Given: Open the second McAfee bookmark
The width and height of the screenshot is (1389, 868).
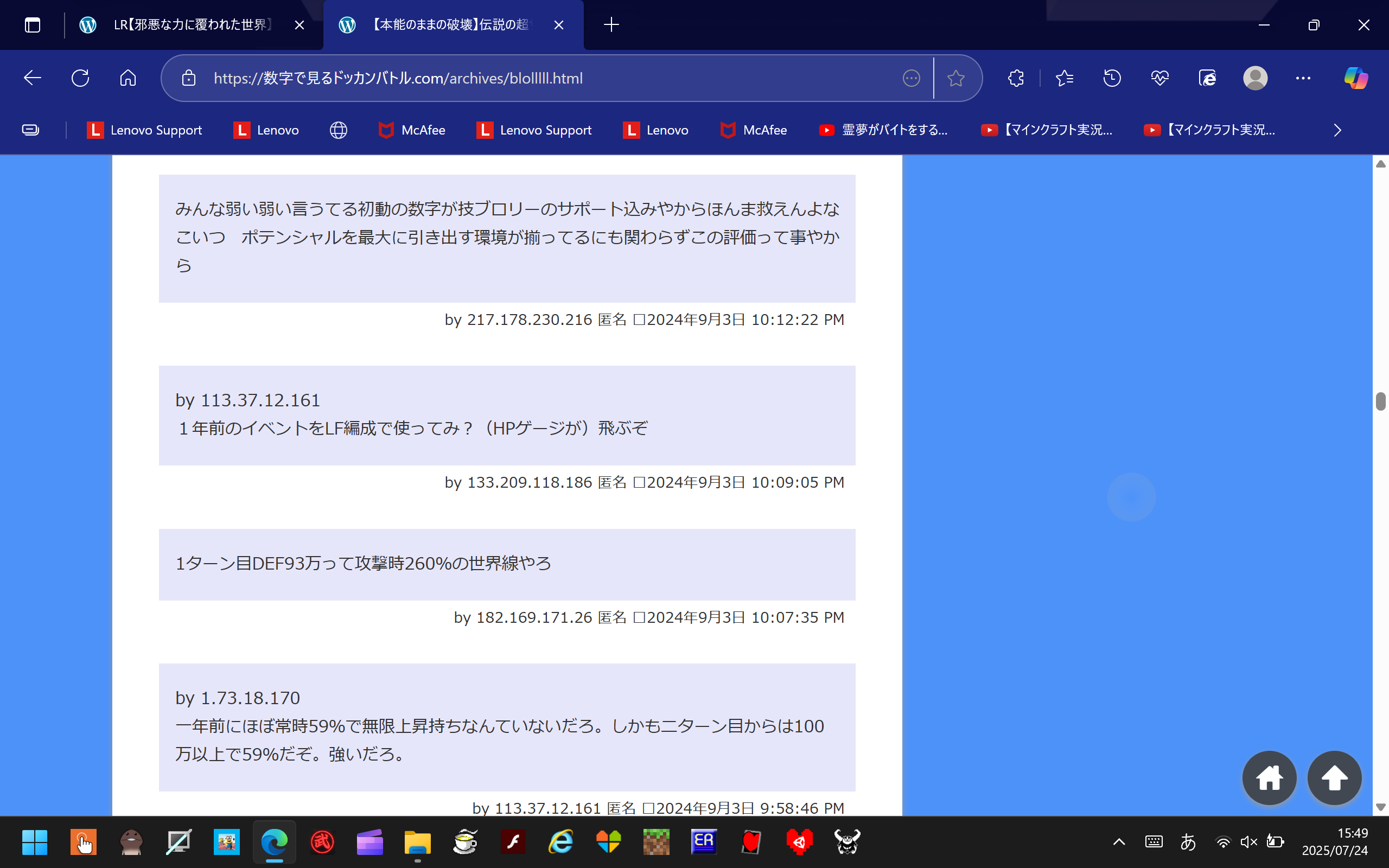Looking at the screenshot, I should 754,130.
